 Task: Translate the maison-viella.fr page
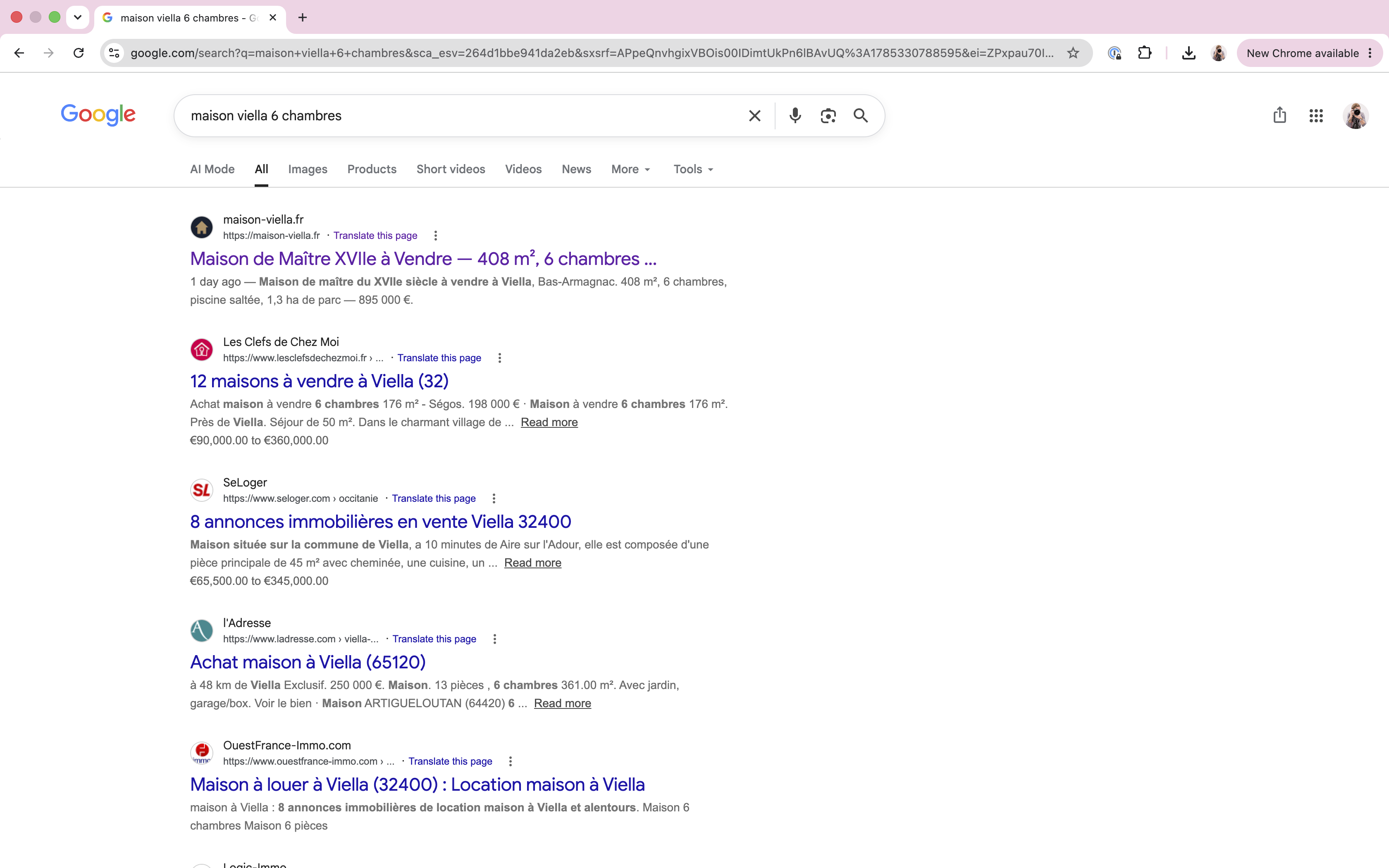tap(375, 235)
